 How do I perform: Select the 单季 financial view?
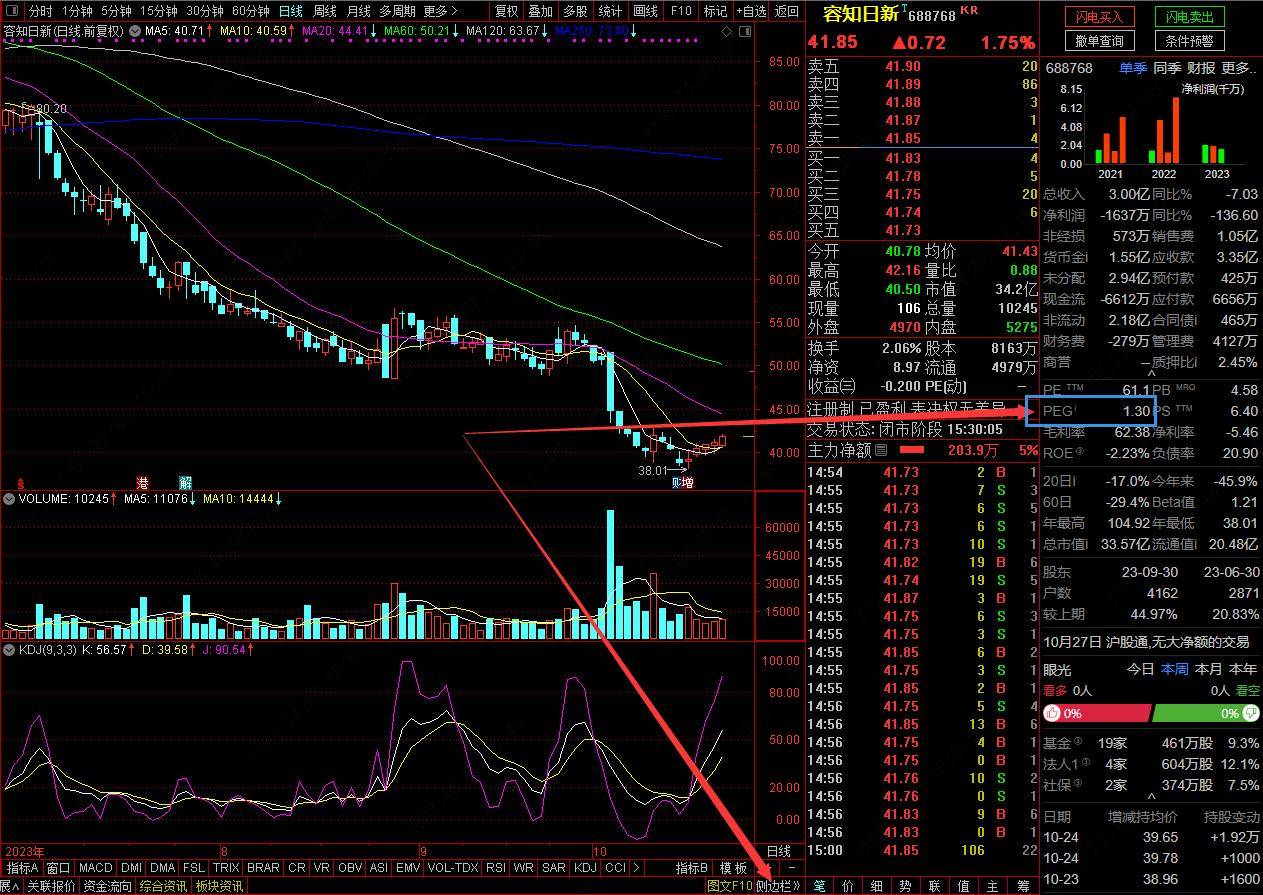1133,68
